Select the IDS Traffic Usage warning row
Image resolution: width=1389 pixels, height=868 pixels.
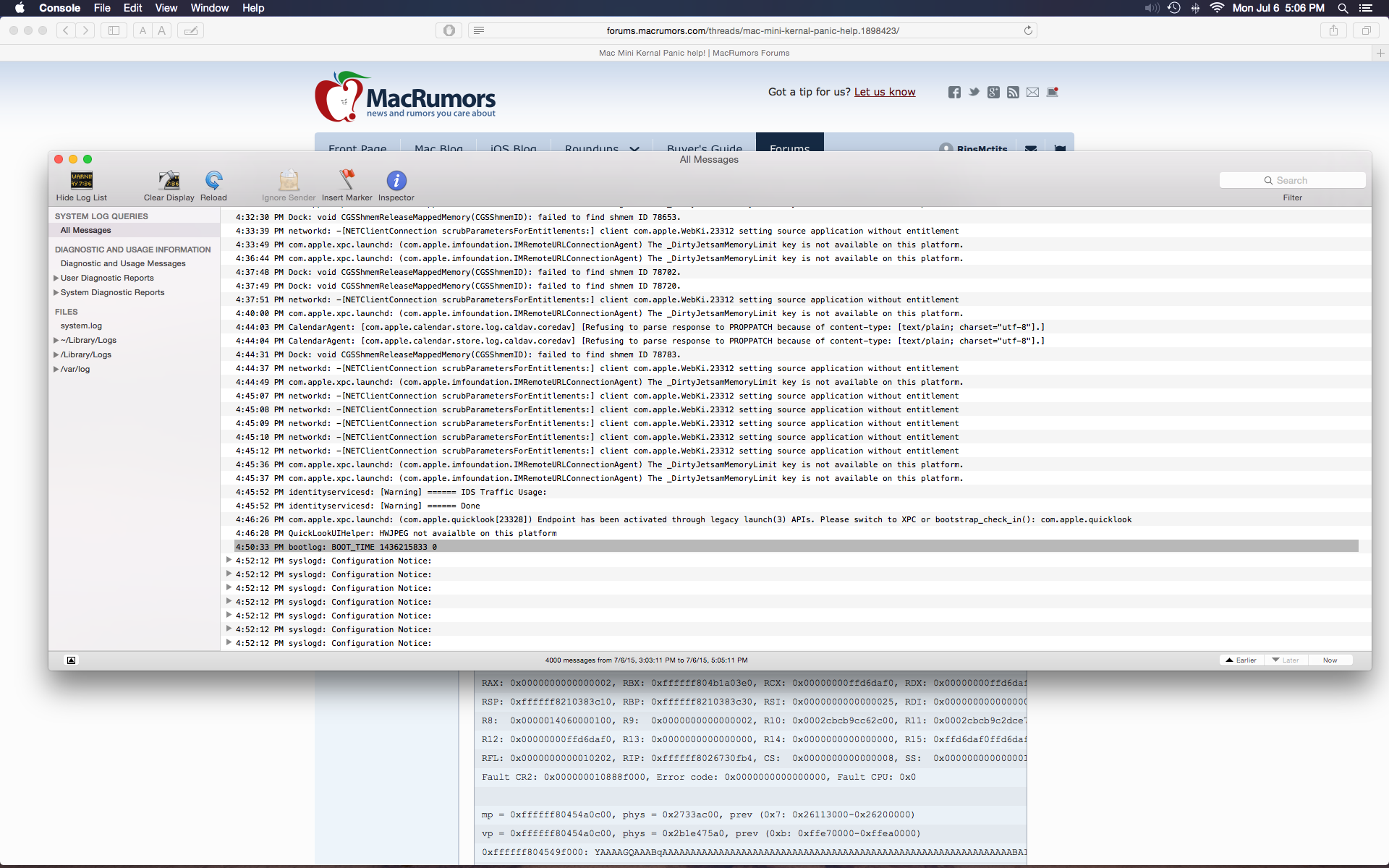(796, 492)
